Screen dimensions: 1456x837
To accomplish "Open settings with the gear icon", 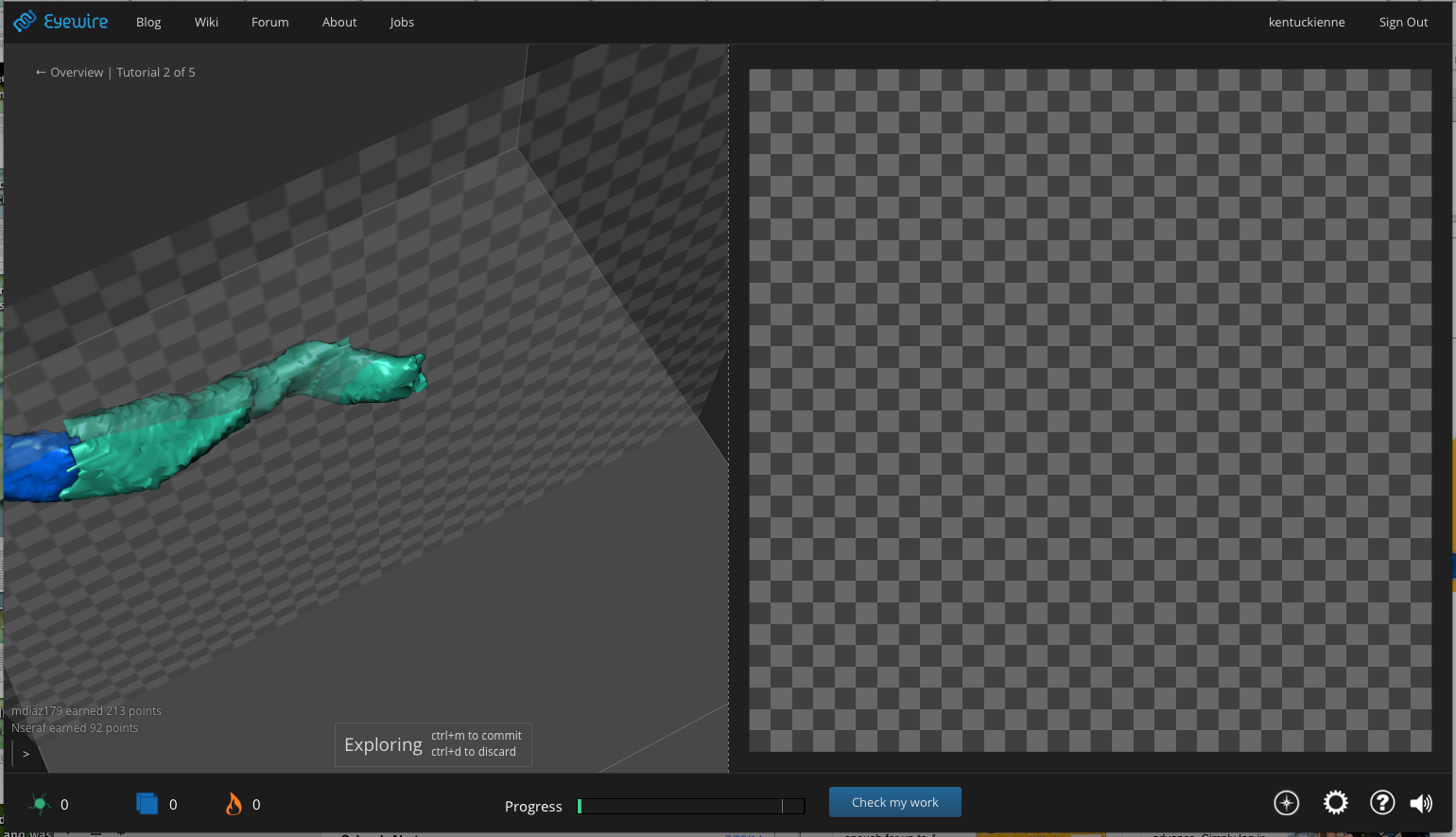I will coord(1335,803).
